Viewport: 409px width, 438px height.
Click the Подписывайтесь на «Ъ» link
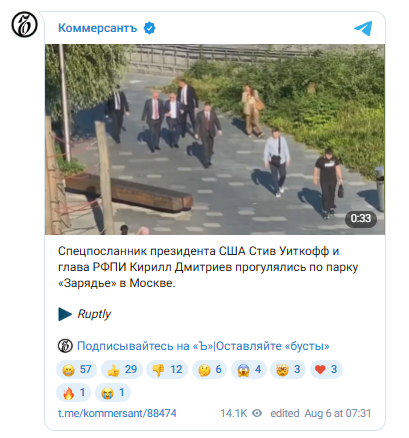point(145,346)
